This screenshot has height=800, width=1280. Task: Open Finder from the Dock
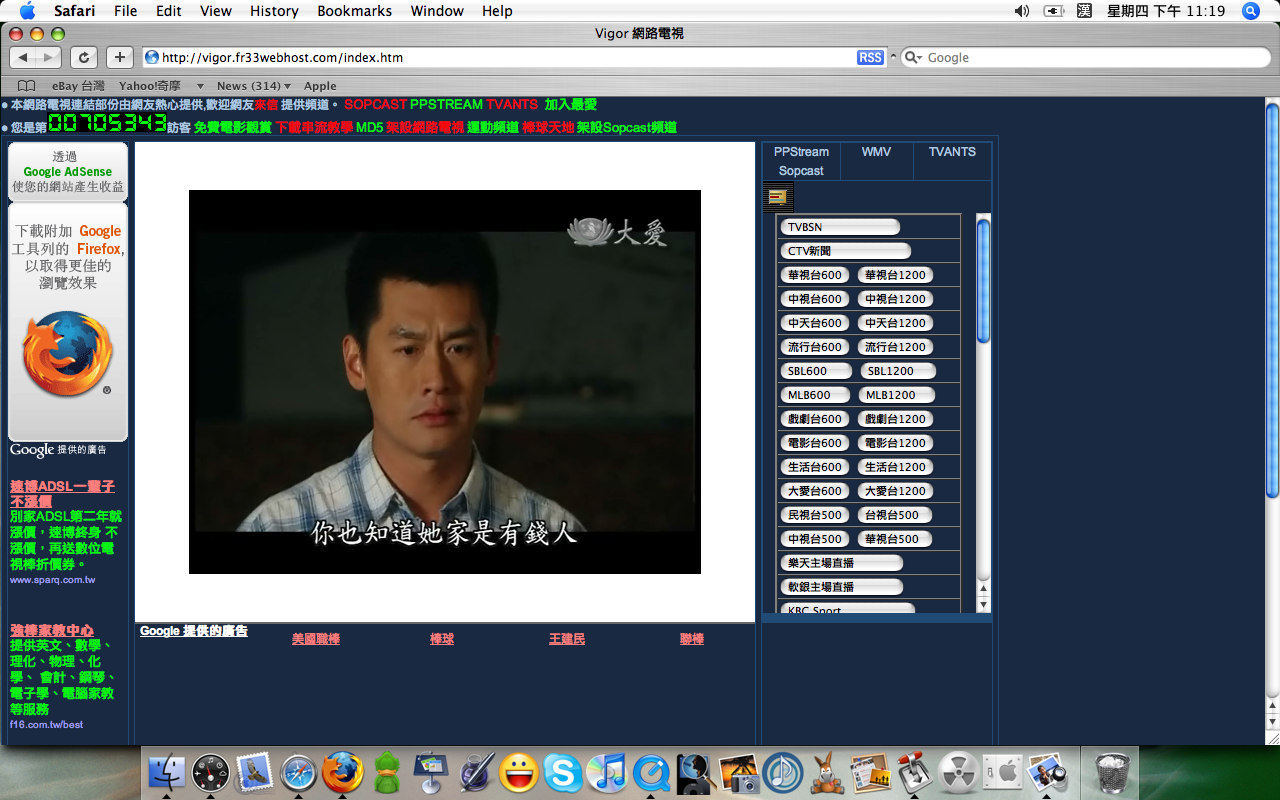click(167, 773)
